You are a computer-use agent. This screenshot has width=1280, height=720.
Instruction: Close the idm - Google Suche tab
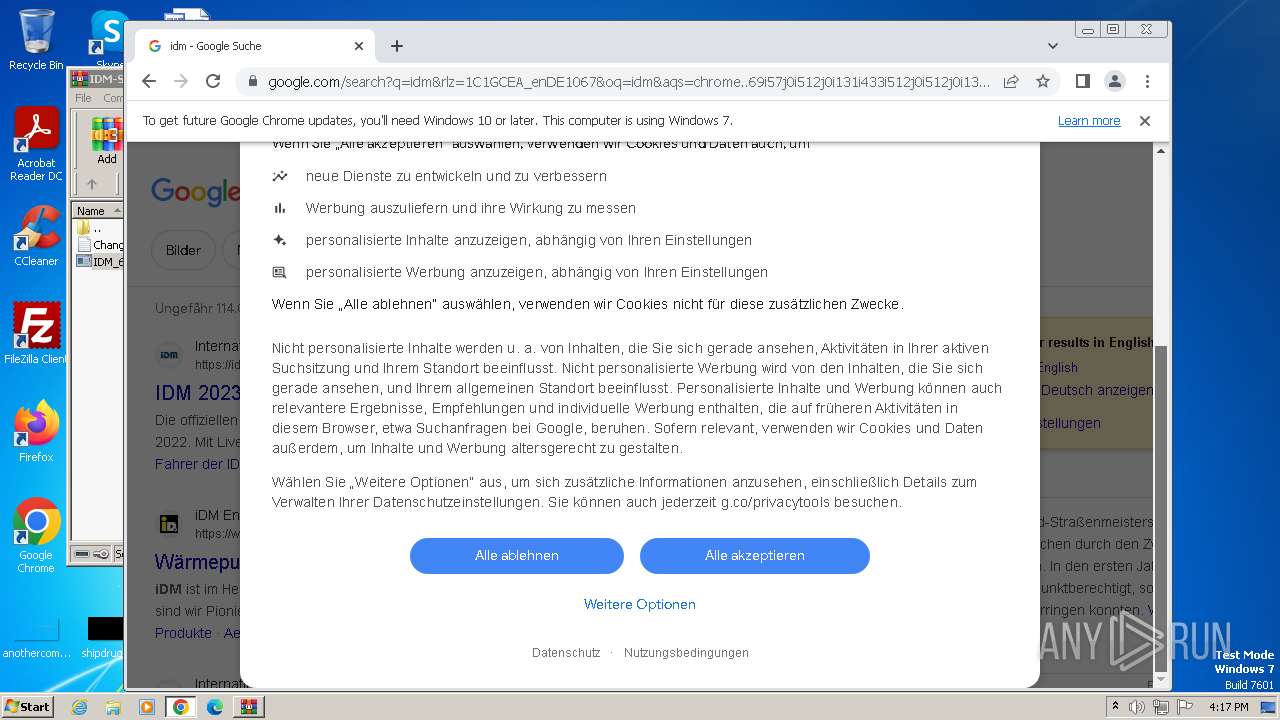point(359,46)
